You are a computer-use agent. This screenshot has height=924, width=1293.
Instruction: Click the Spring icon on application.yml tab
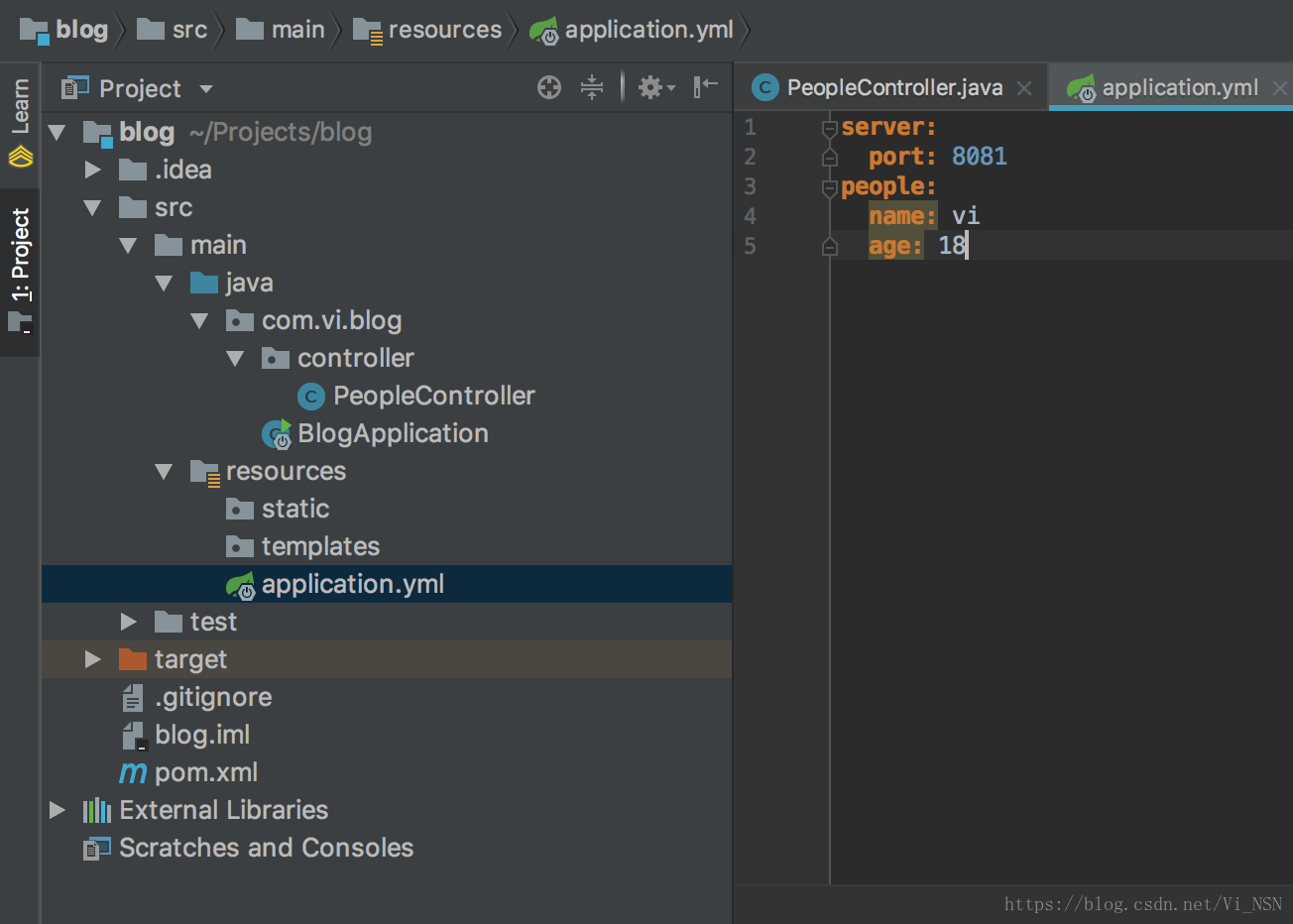pos(1081,88)
